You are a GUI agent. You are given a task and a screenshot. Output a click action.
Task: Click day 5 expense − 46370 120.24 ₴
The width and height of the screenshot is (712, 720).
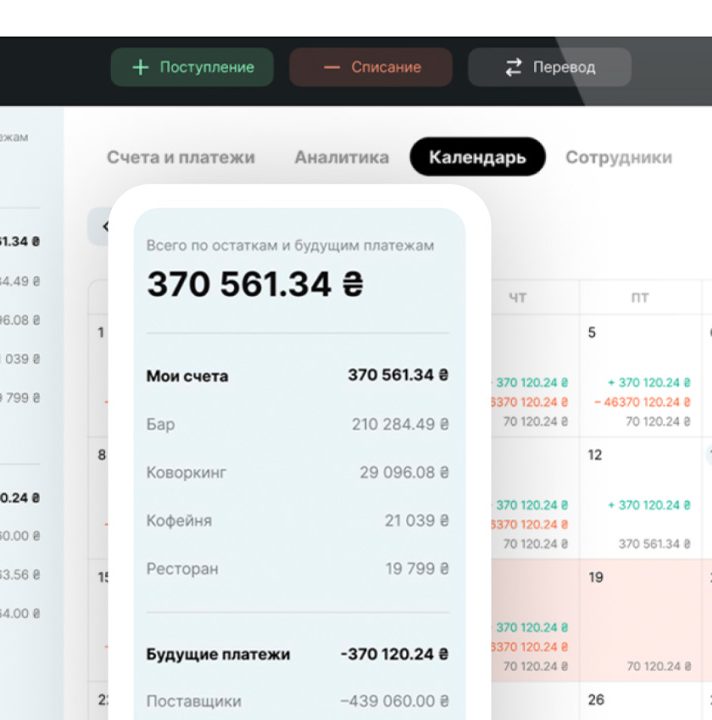[642, 402]
